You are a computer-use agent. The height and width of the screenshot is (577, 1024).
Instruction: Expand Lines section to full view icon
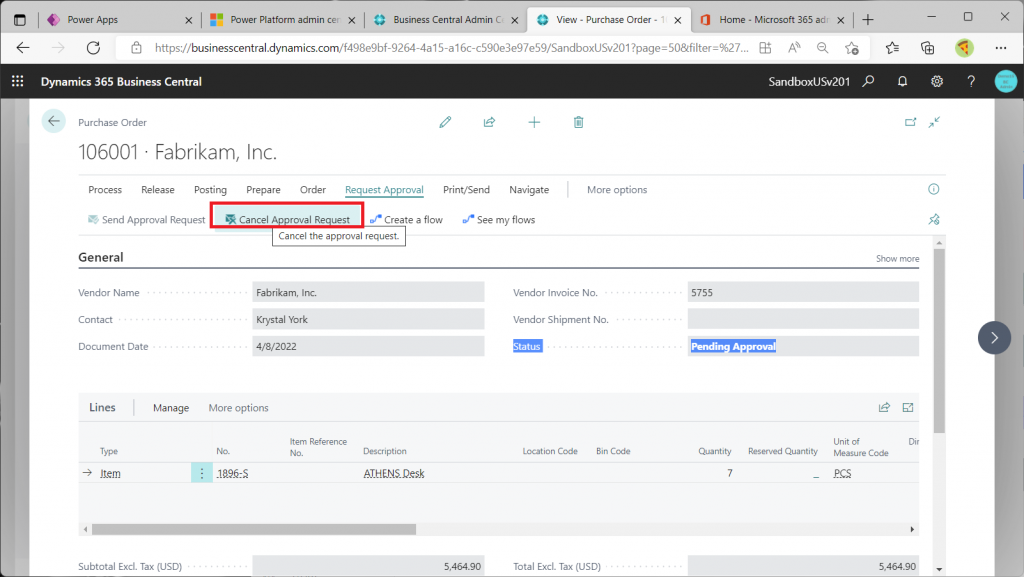pyautogui.click(x=908, y=407)
